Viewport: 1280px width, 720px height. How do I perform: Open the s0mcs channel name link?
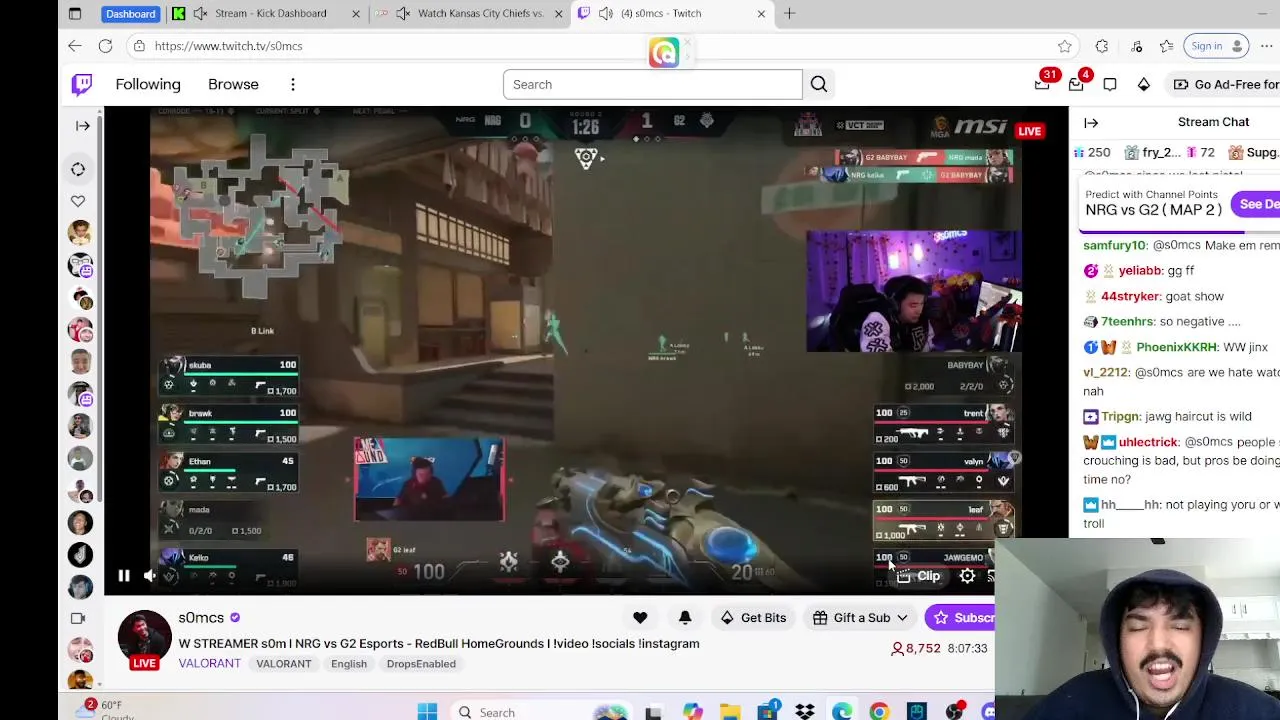click(x=201, y=618)
